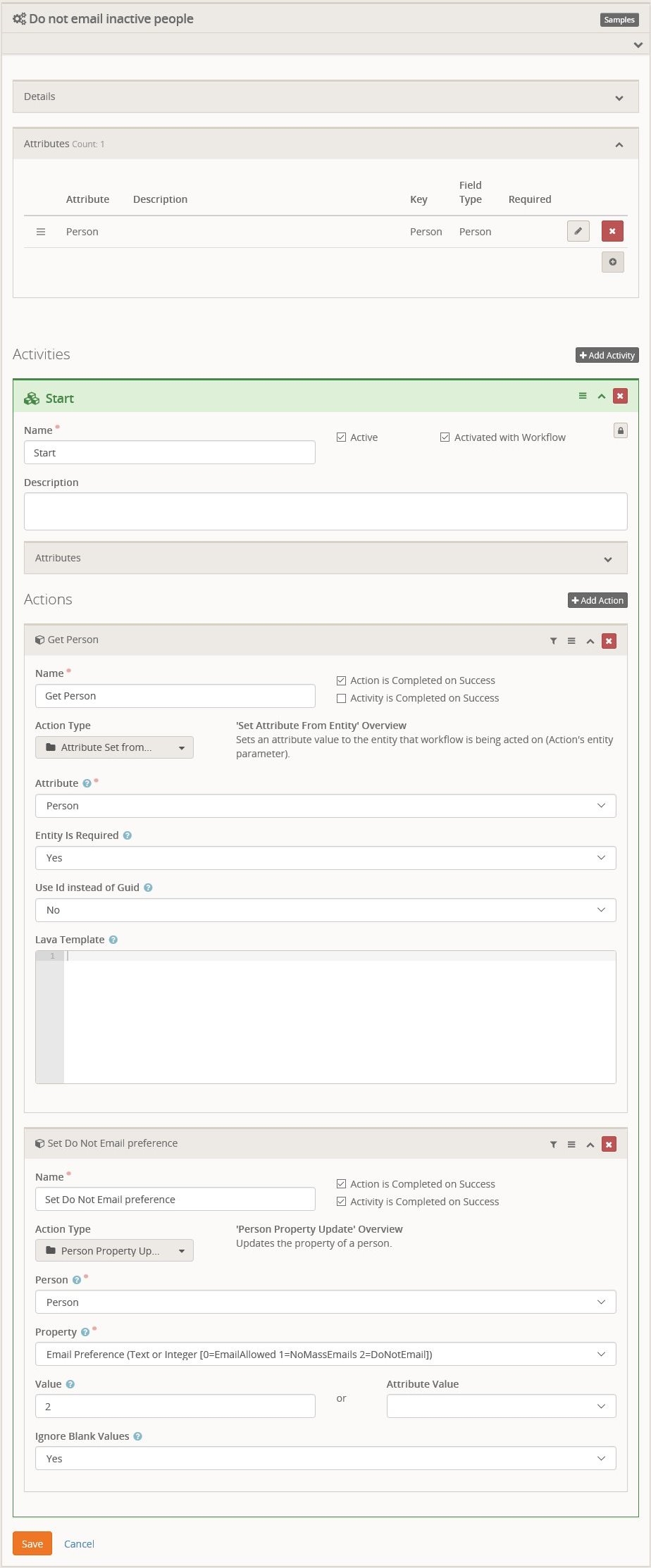Uncheck the Active checkbox
The width and height of the screenshot is (651, 1568).
(342, 437)
